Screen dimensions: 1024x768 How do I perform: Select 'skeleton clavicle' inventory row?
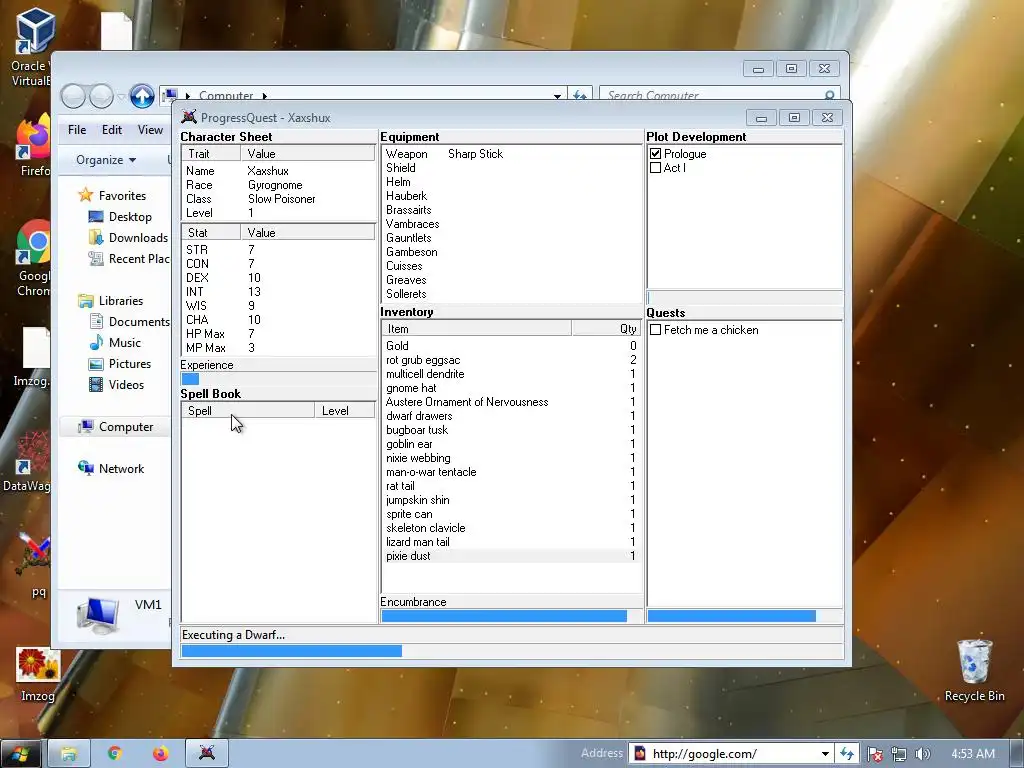tap(510, 528)
